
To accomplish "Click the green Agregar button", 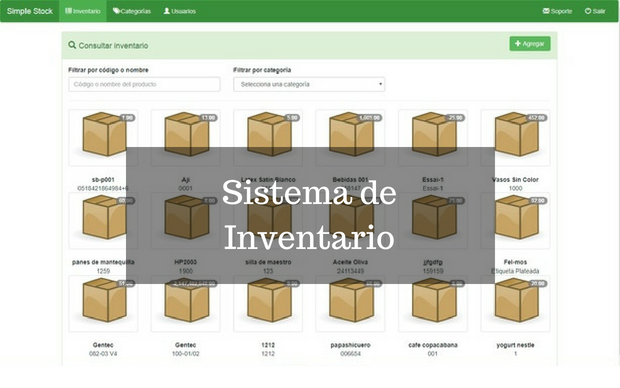I will (x=530, y=44).
